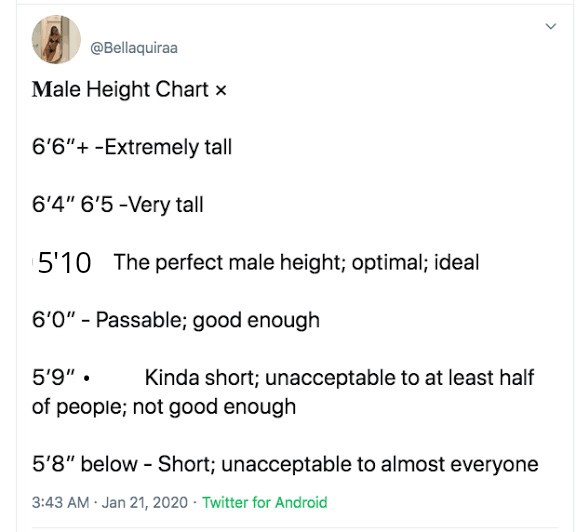The width and height of the screenshot is (576, 532).
Task: Click the profile avatar photo
Action: click(x=56, y=39)
